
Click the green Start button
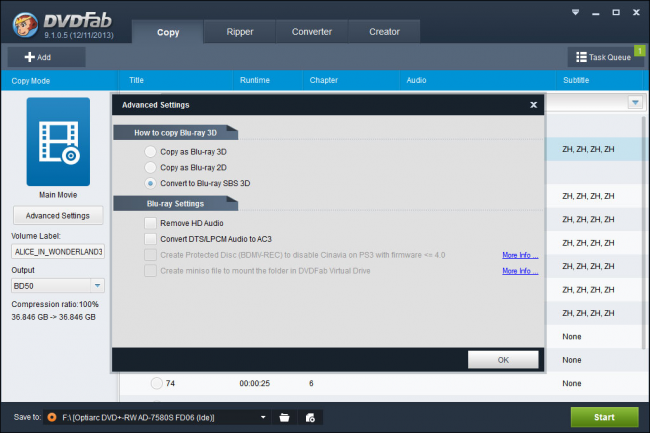pos(604,417)
